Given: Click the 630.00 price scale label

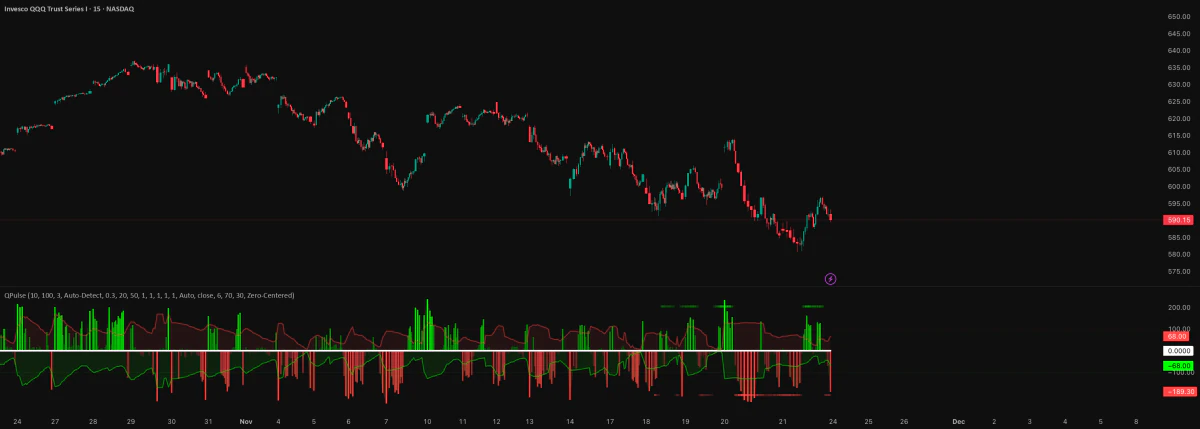Looking at the screenshot, I should [1178, 85].
